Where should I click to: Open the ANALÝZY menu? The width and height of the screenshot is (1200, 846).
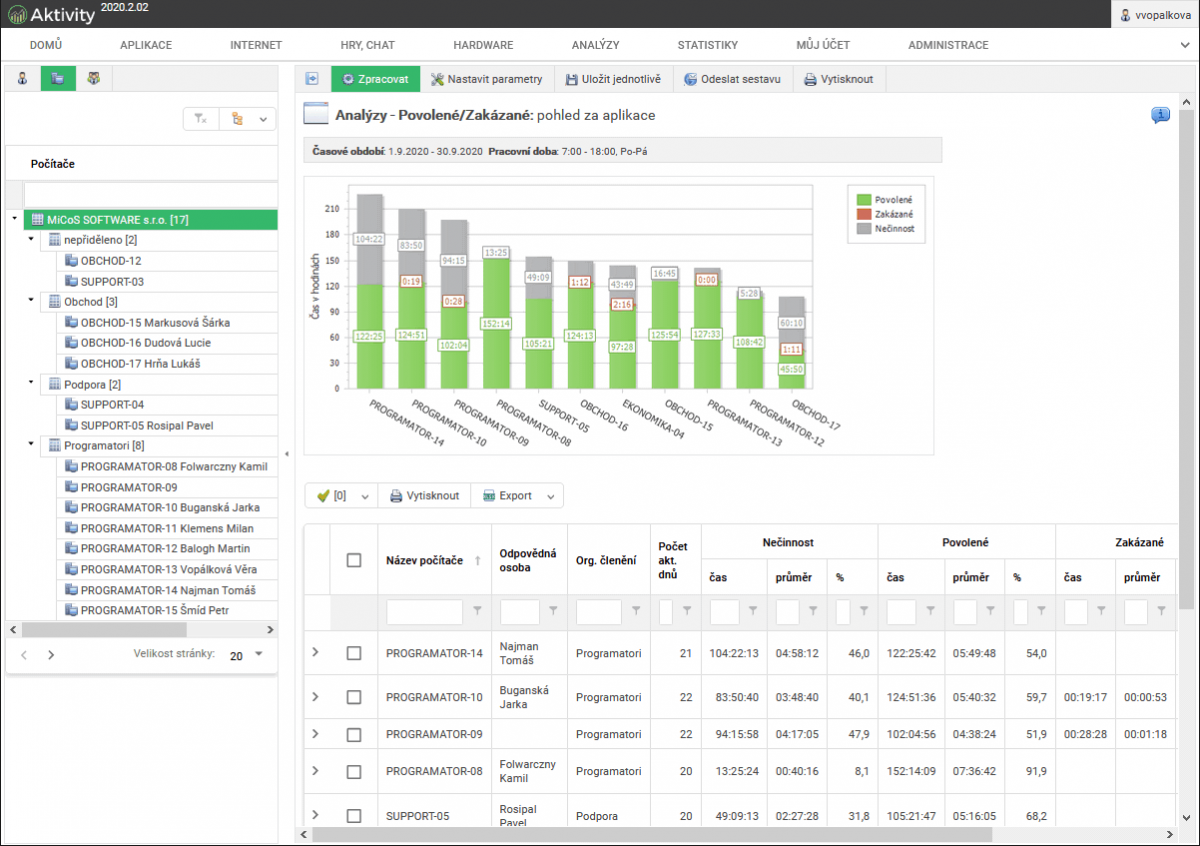[x=595, y=45]
